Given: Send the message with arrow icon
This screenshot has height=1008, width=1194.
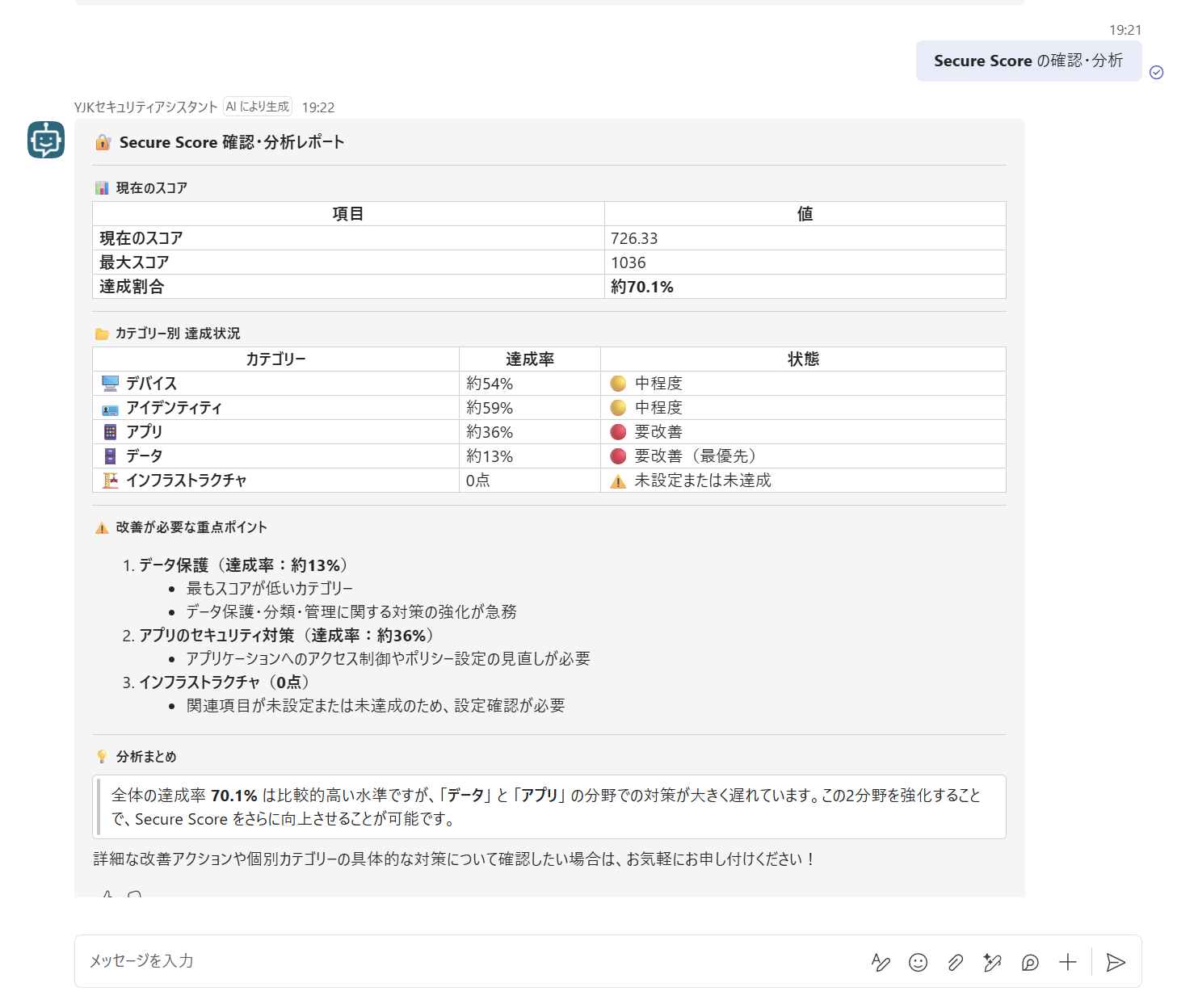Looking at the screenshot, I should tap(1116, 962).
